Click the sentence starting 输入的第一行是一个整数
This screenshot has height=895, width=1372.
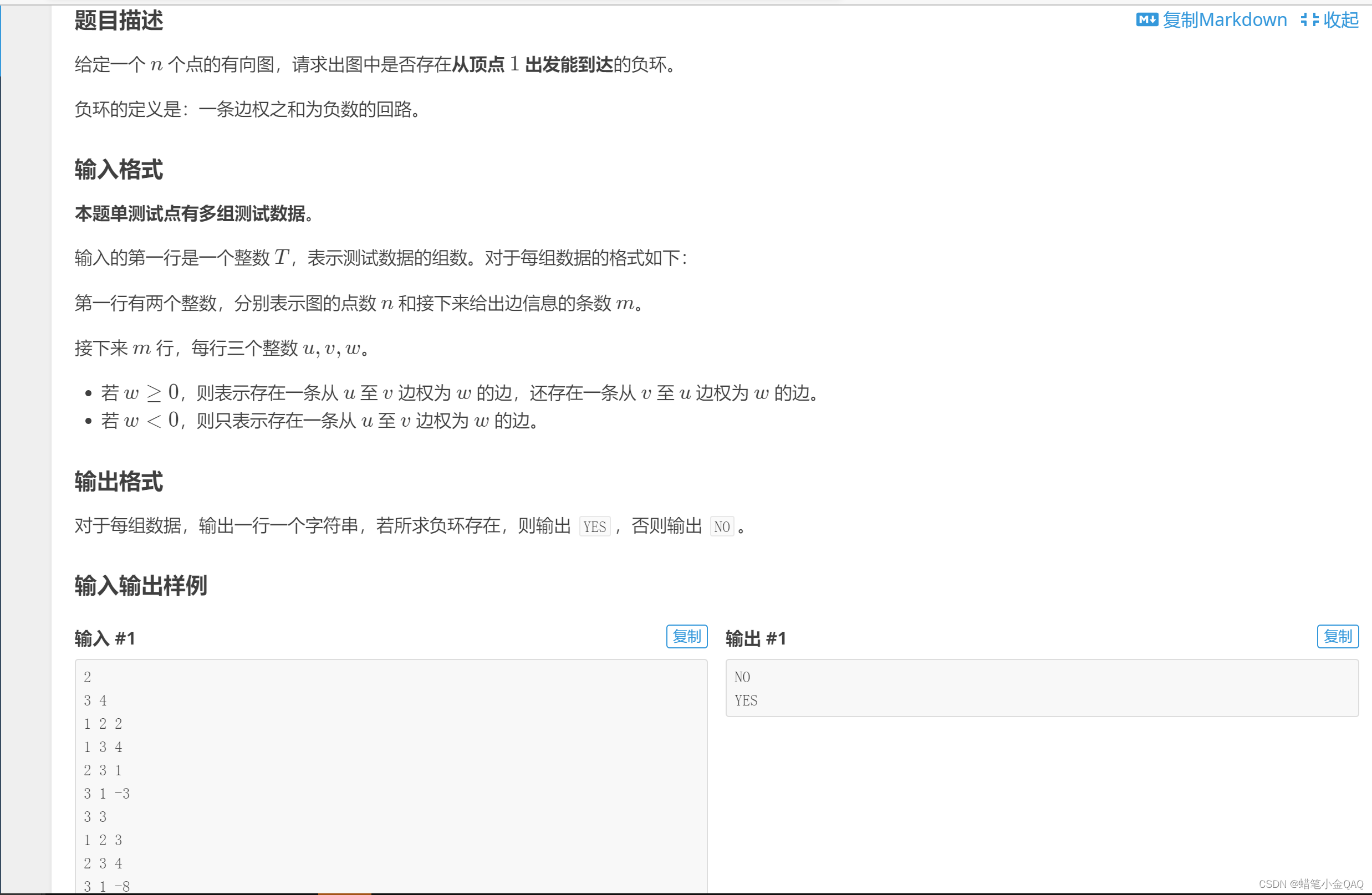pyautogui.click(x=381, y=258)
